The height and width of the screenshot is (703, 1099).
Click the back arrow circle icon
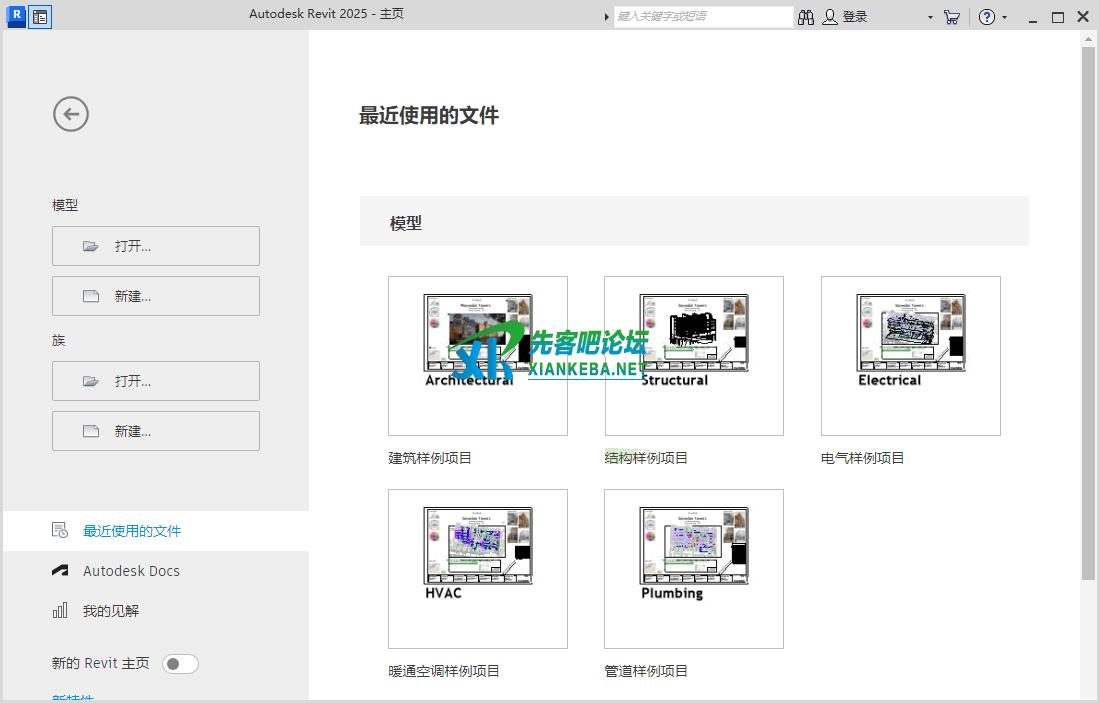(71, 114)
